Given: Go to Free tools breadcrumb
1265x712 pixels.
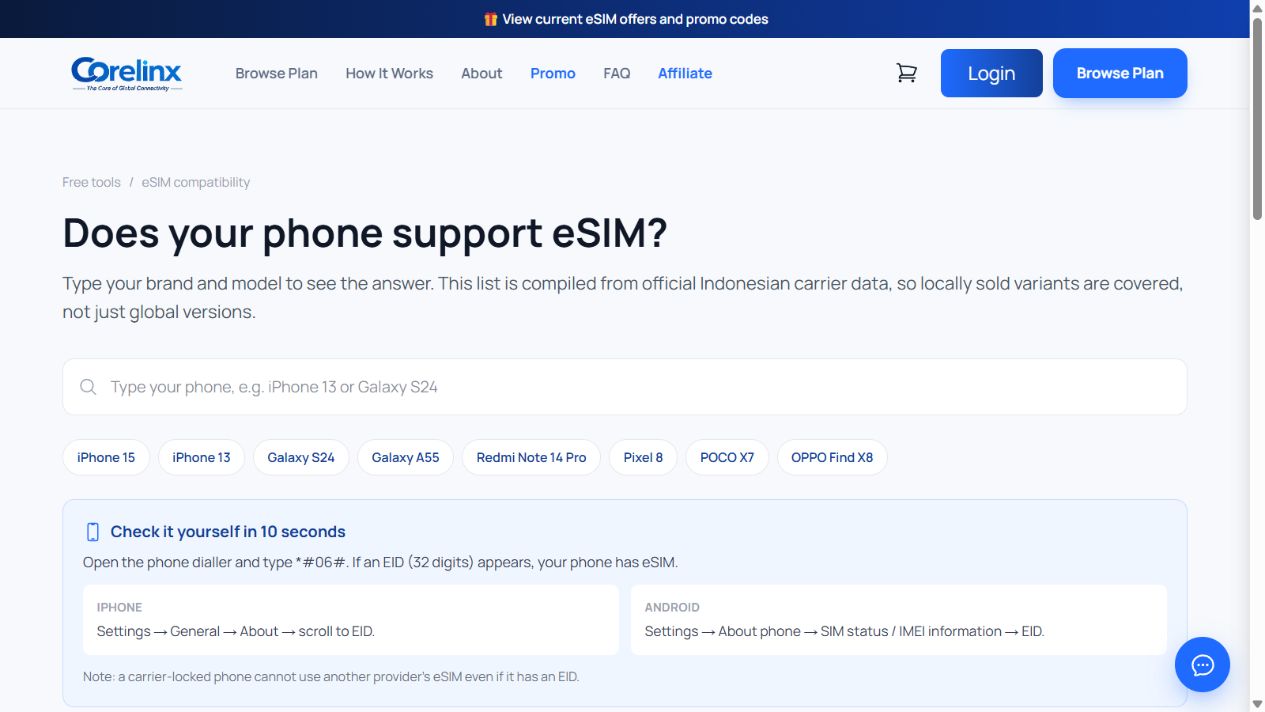Looking at the screenshot, I should [91, 182].
